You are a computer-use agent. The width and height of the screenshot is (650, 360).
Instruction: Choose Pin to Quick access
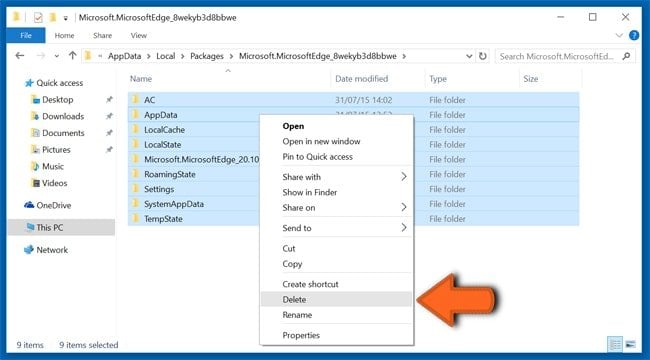337,157
